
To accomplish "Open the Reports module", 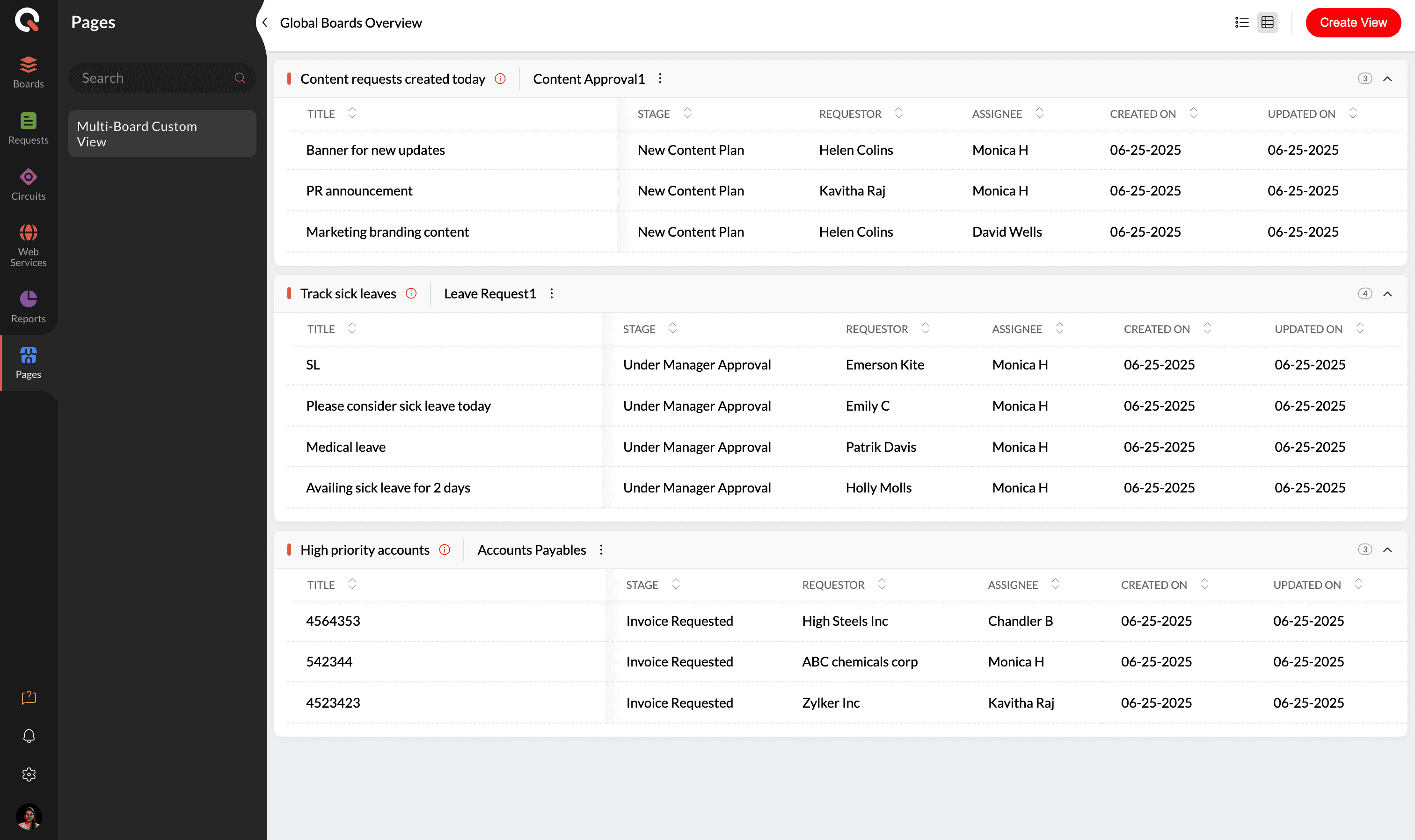I will (x=29, y=306).
